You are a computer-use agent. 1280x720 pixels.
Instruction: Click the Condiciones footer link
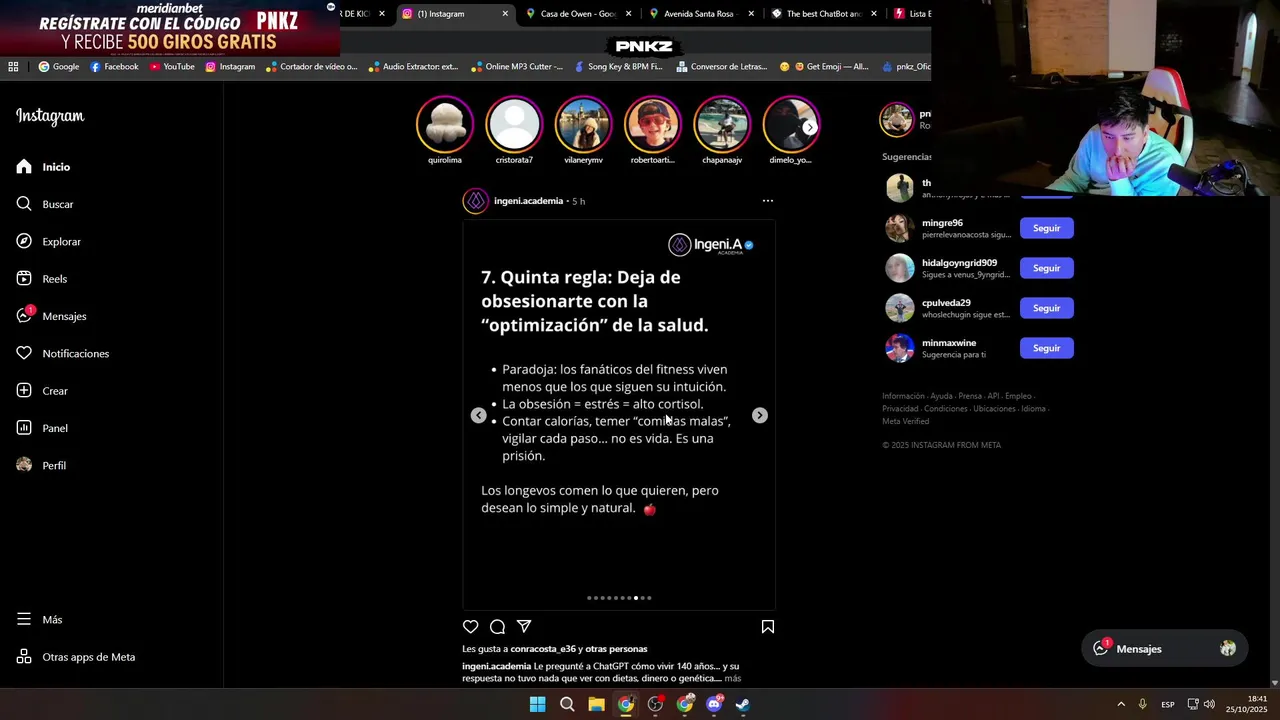click(945, 409)
